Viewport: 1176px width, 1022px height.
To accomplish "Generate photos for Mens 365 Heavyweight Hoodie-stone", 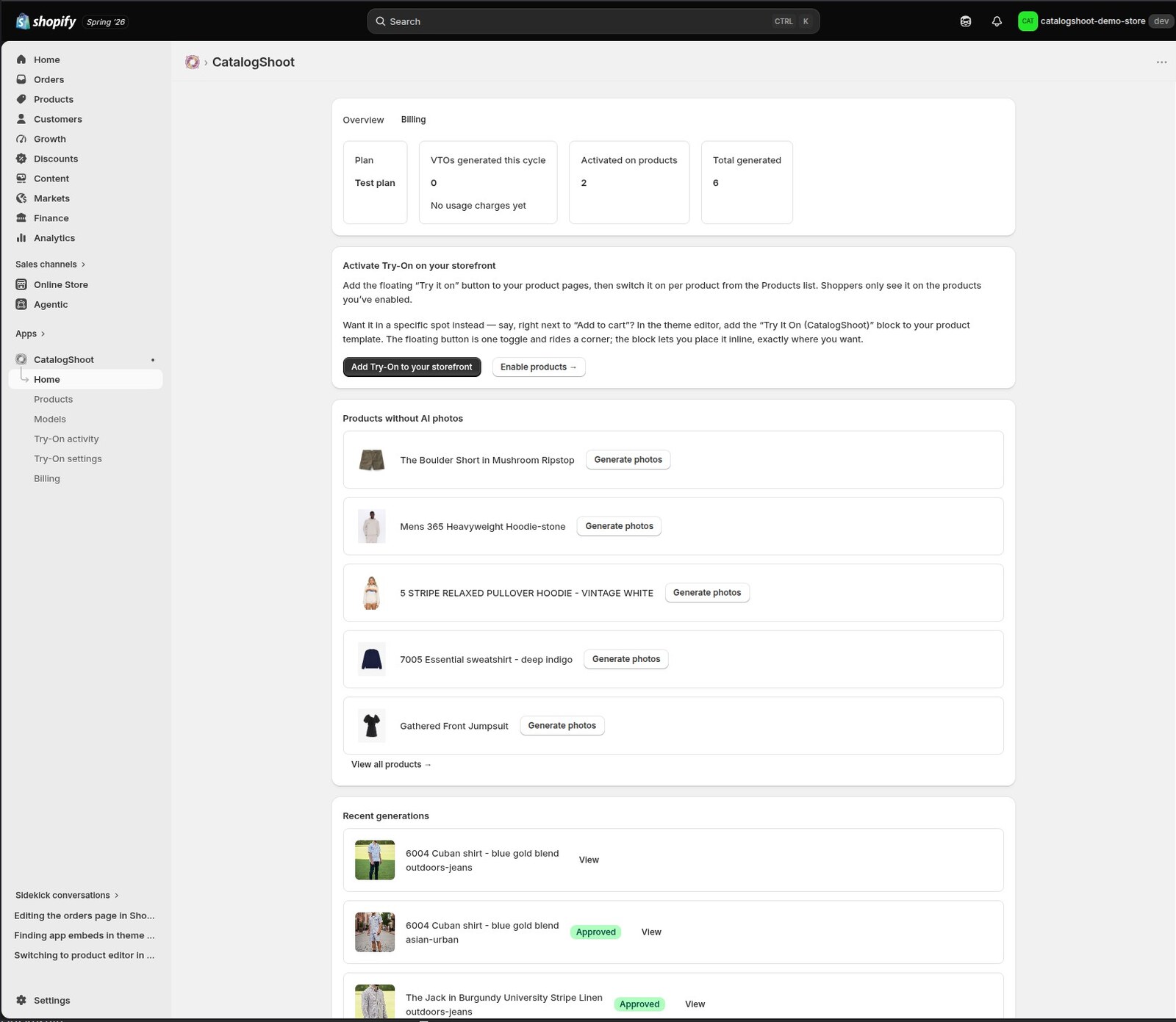I will (619, 526).
